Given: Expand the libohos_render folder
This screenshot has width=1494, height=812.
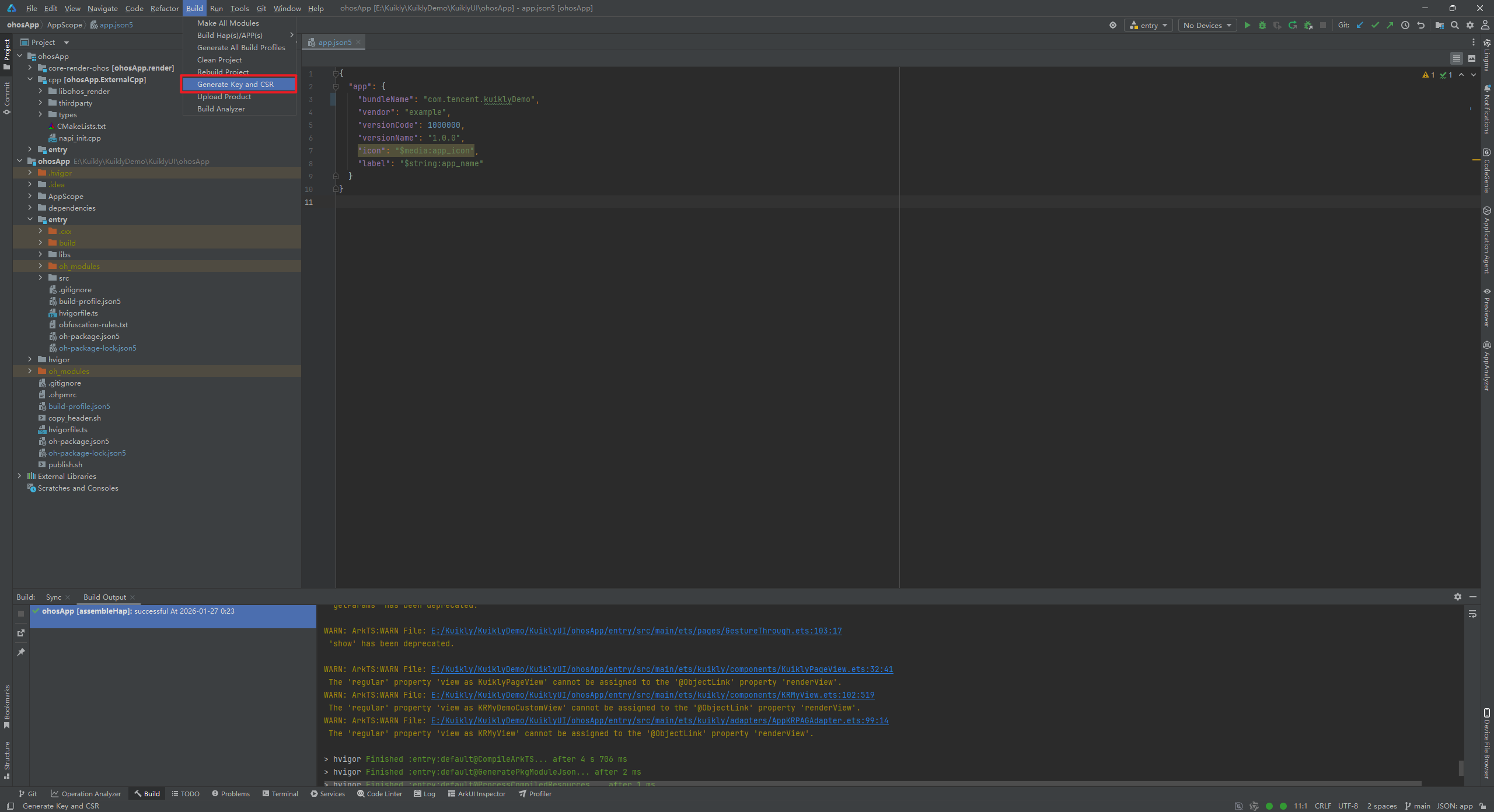Looking at the screenshot, I should tap(40, 91).
